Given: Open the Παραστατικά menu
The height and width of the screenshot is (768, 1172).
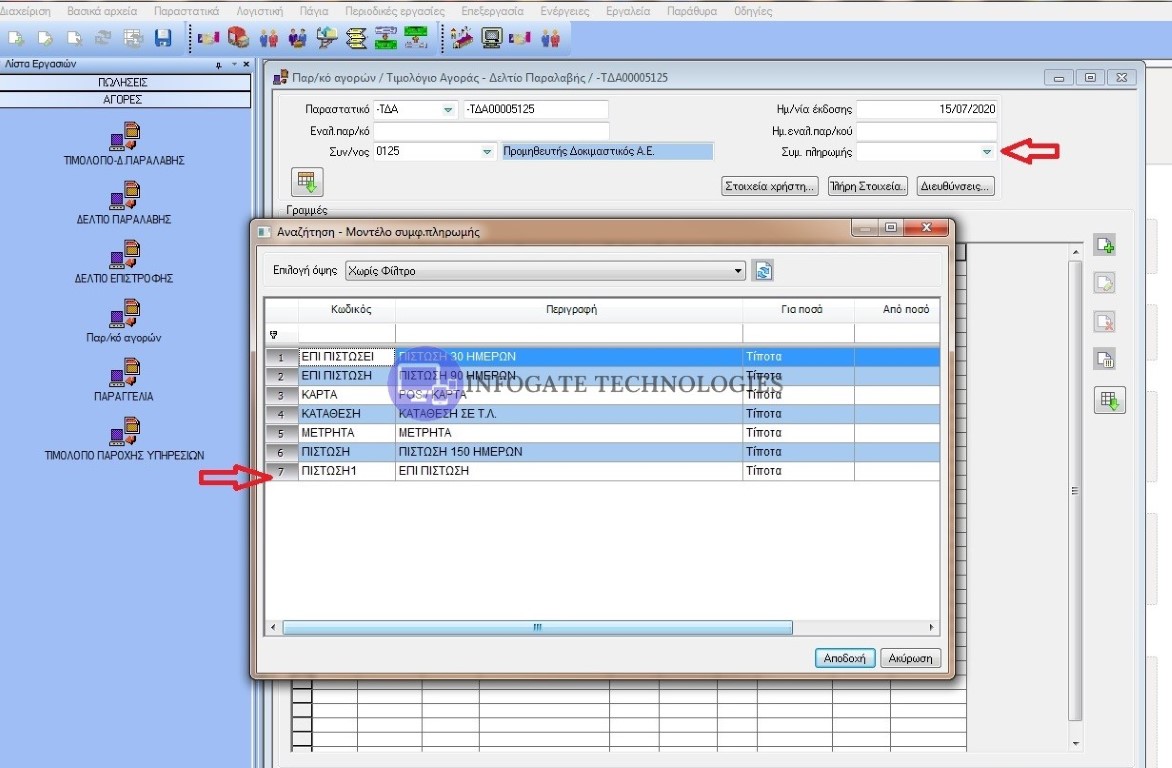Looking at the screenshot, I should click(x=186, y=11).
